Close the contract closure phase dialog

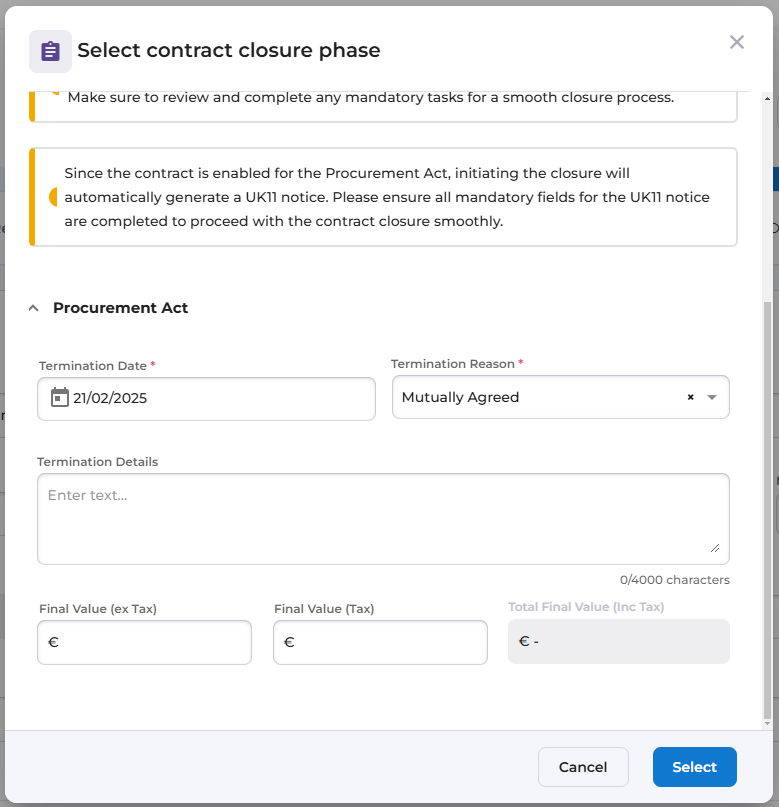pos(737,42)
